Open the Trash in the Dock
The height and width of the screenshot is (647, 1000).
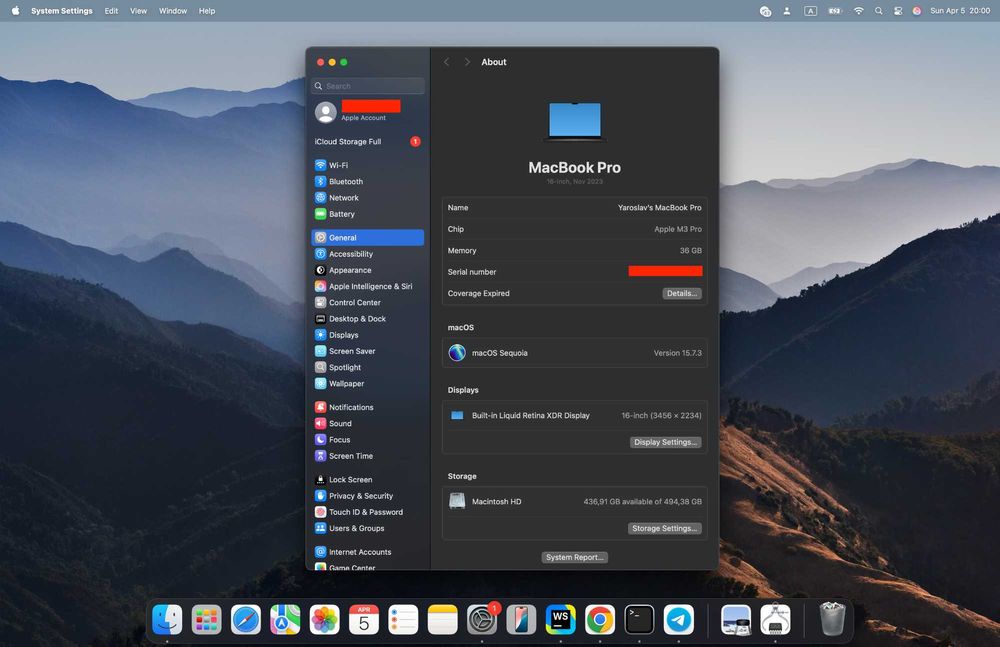832,619
